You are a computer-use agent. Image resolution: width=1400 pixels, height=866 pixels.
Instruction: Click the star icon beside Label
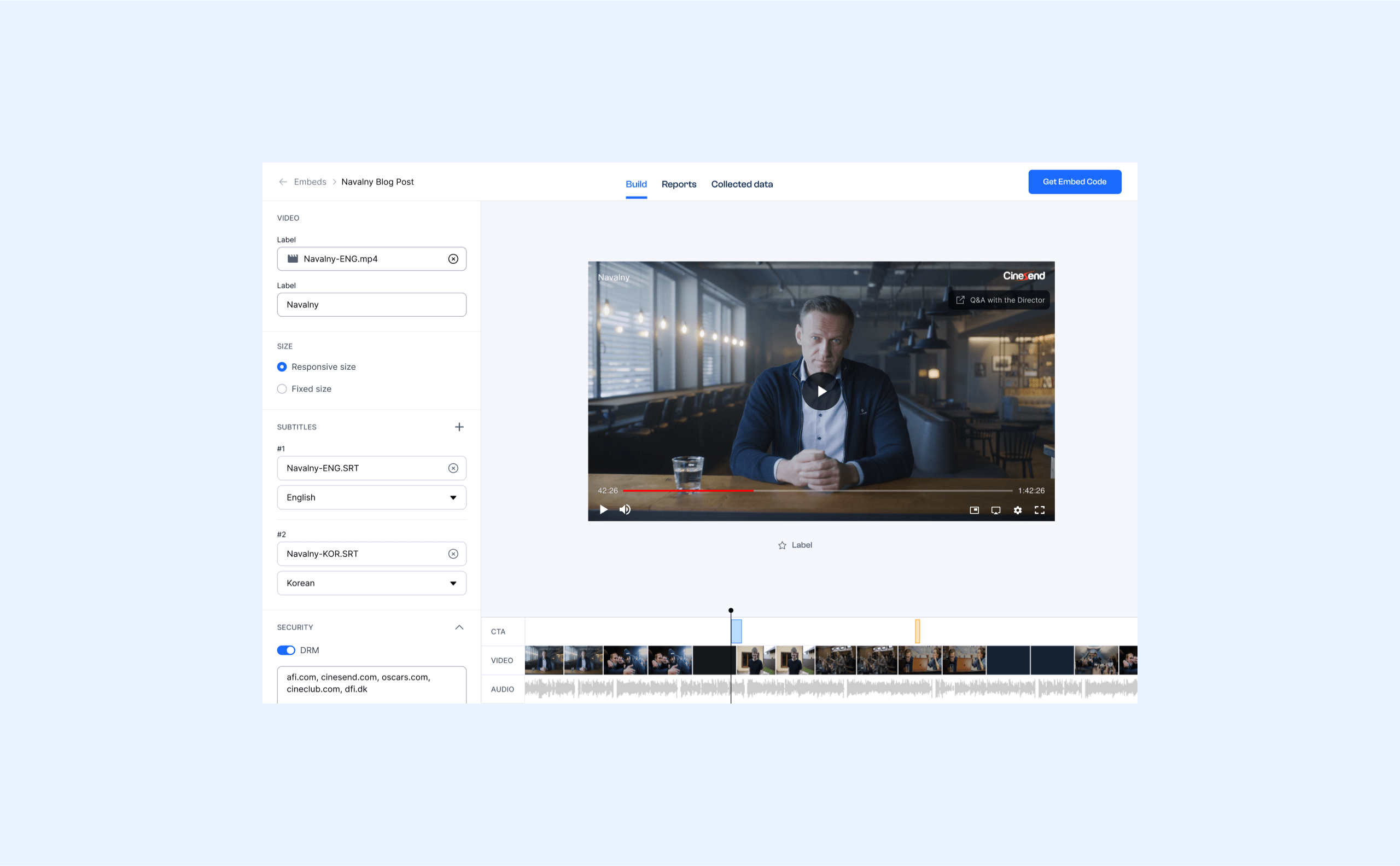[782, 545]
